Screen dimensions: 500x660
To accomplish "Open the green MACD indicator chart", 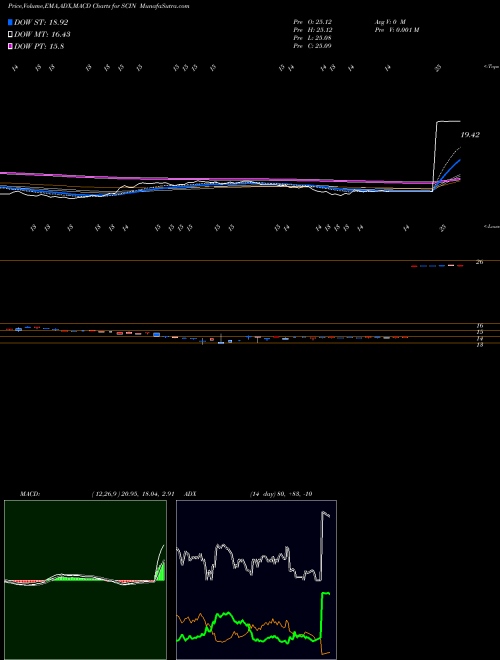I will point(85,580).
